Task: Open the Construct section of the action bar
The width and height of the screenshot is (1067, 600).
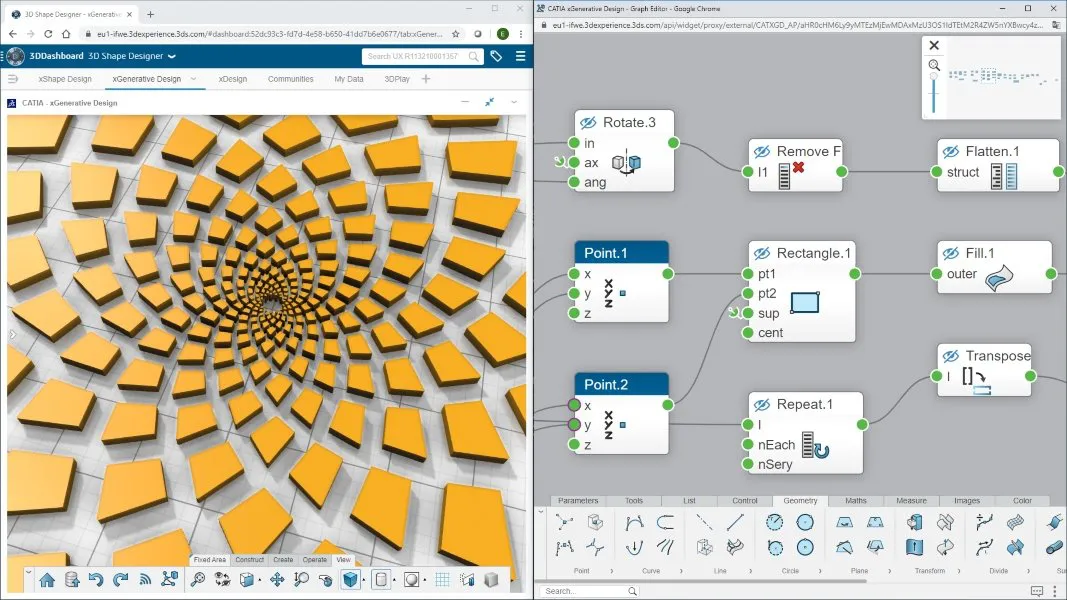Action: tap(249, 560)
